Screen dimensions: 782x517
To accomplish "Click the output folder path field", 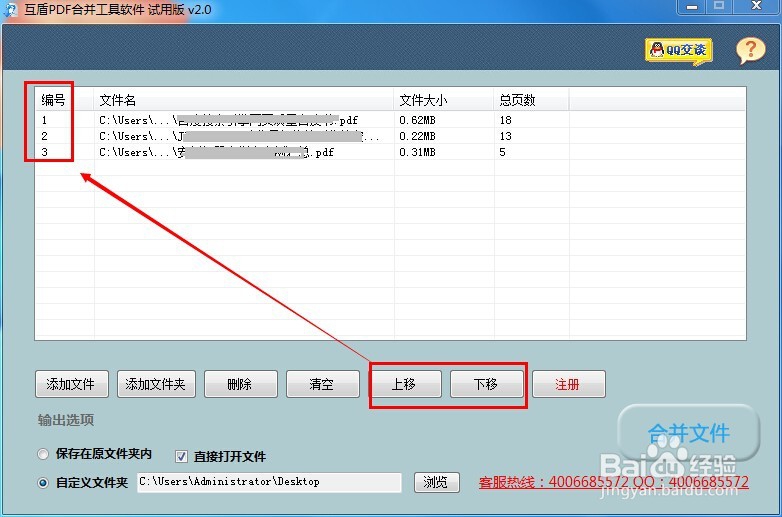I will pos(269,482).
